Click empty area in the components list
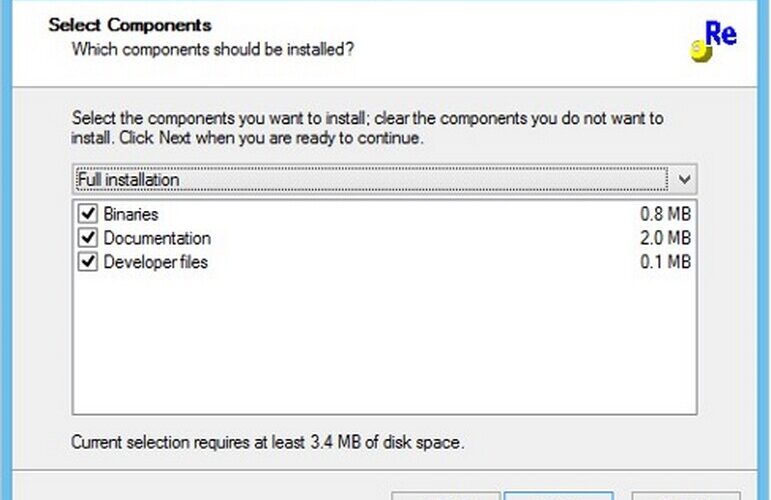Screen dimensions: 771x500 coord(385,344)
